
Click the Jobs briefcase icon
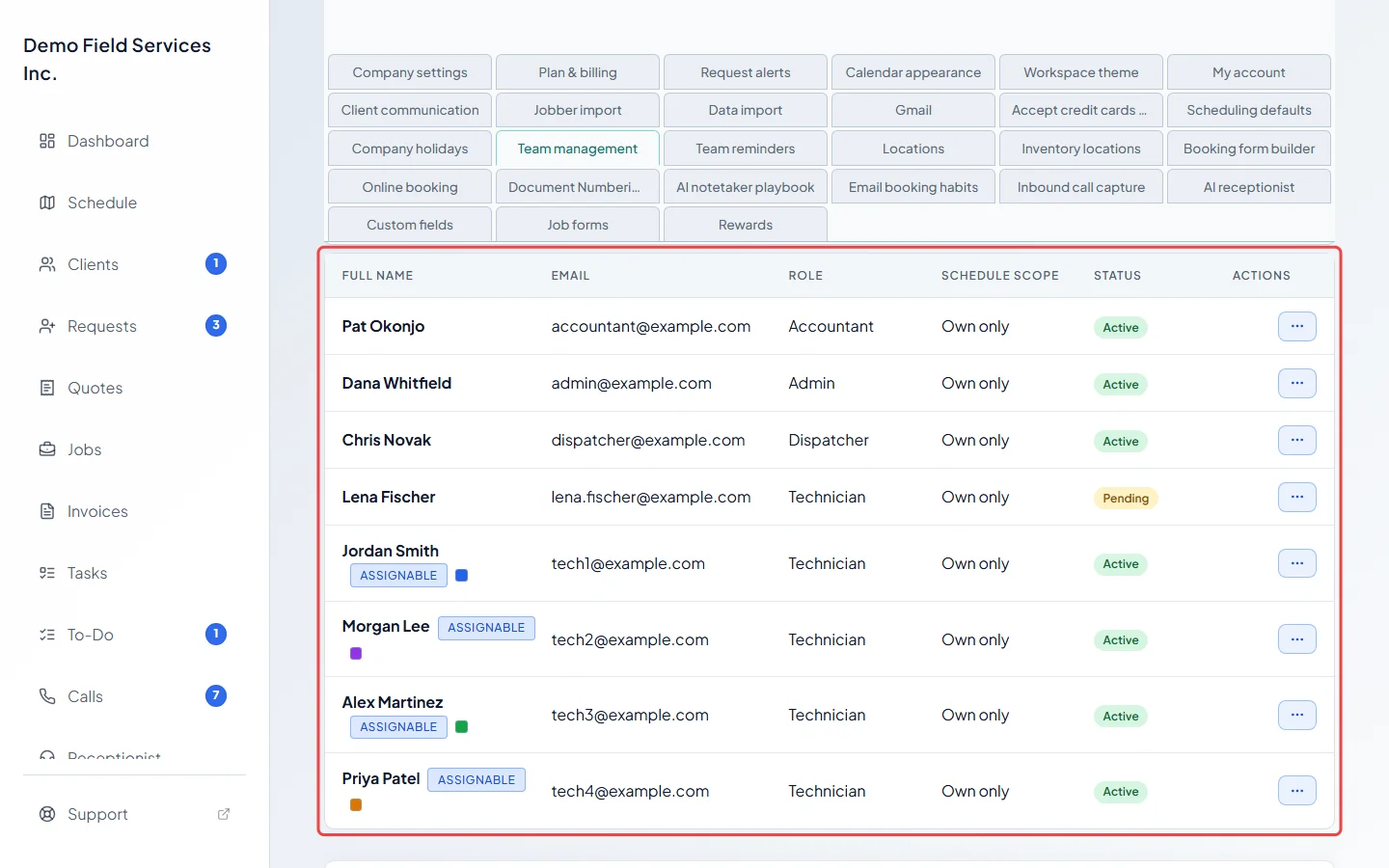click(x=47, y=449)
